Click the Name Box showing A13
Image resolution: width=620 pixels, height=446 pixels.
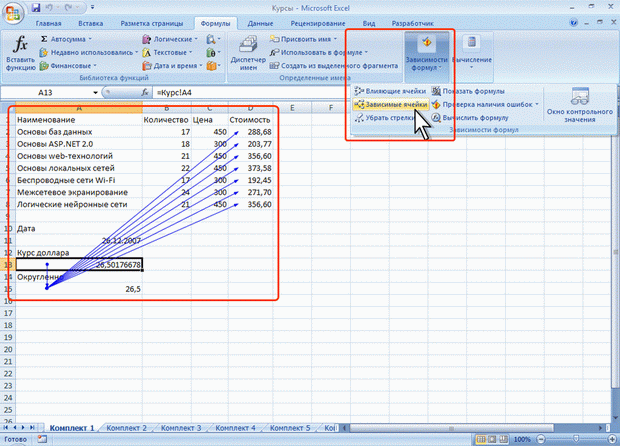point(45,93)
